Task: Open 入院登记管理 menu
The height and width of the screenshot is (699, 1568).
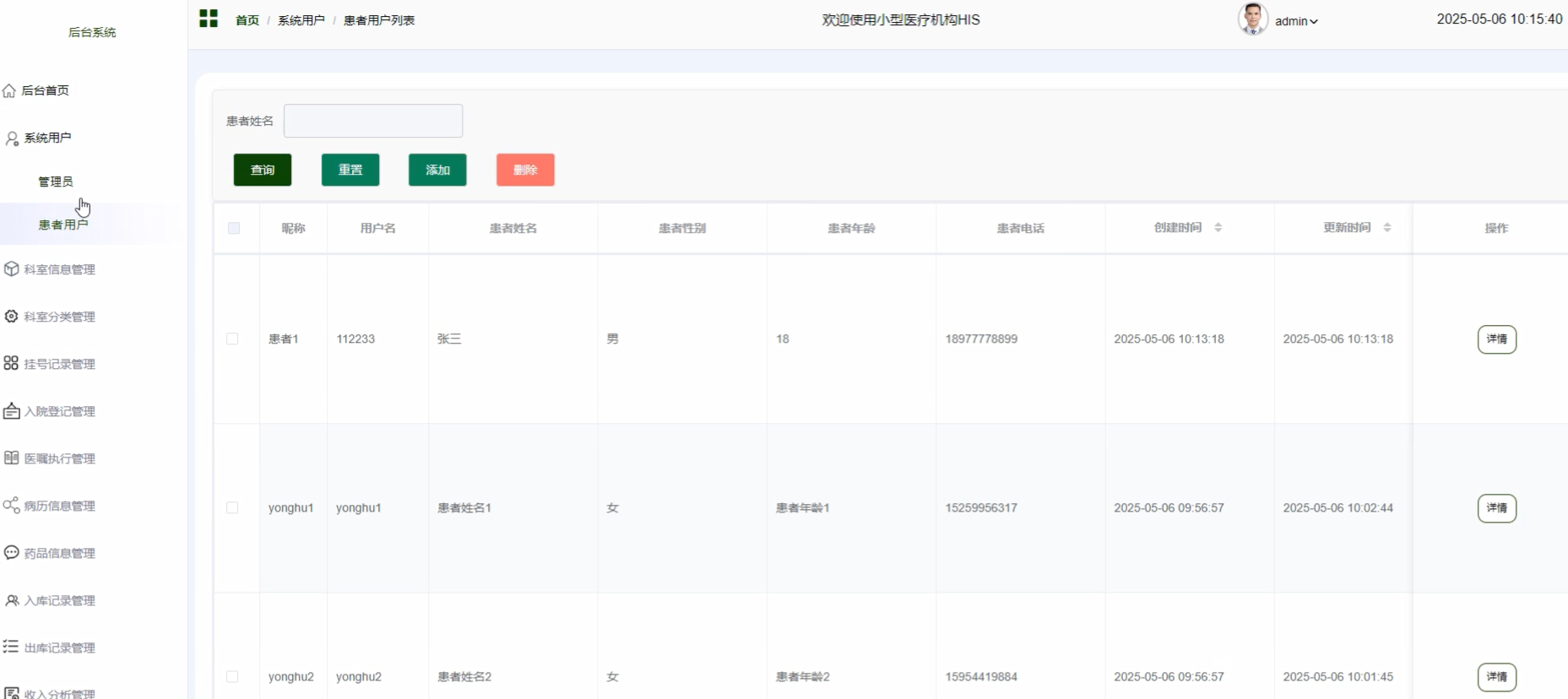Action: [x=59, y=411]
